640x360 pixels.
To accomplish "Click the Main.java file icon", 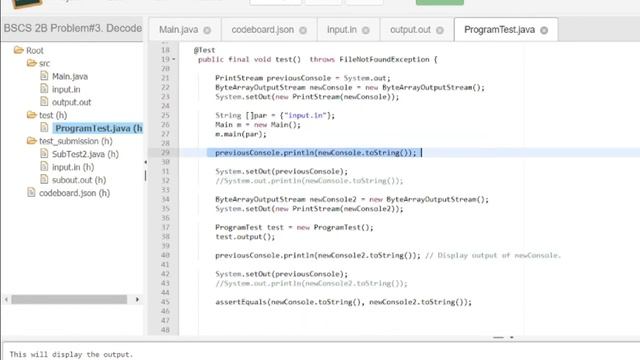I will point(44,76).
